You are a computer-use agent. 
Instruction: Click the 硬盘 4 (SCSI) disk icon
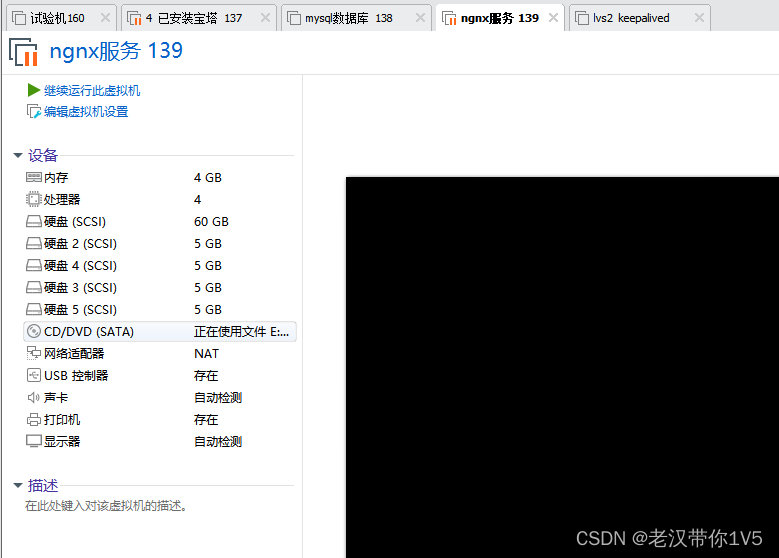pyautogui.click(x=34, y=265)
